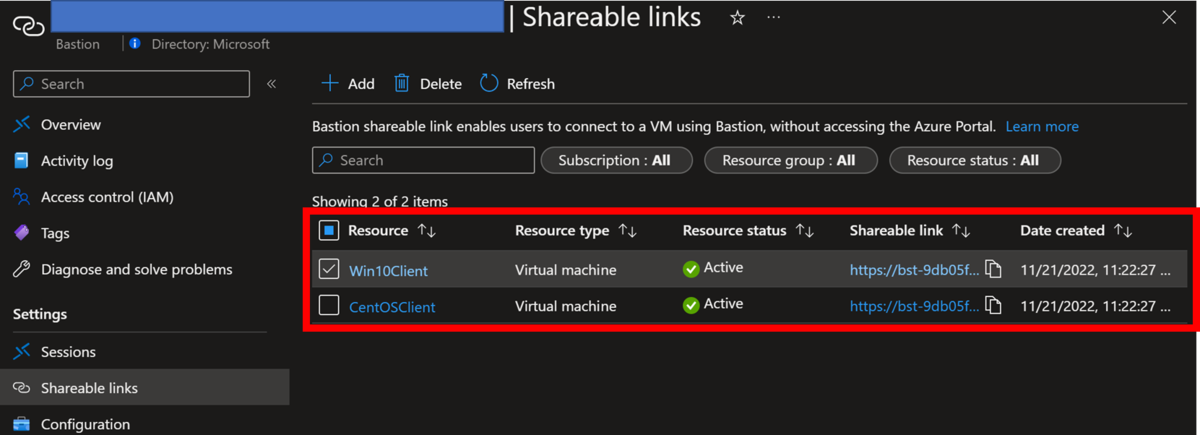Open Win10Client's shareable link URL
Screen dimensions: 1200x435
tap(914, 269)
